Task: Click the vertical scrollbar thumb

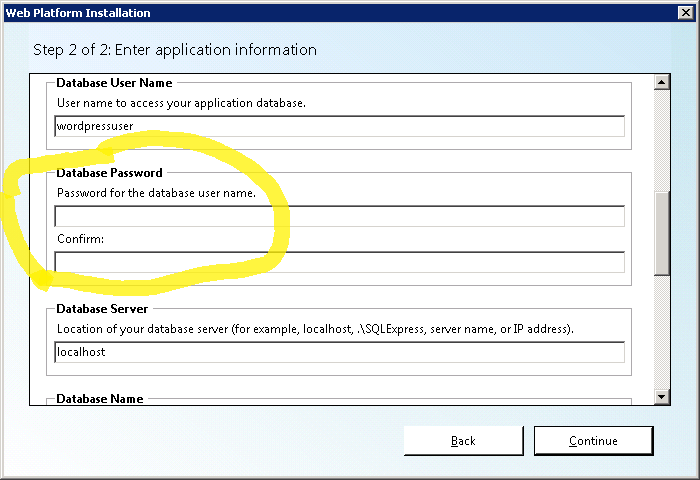Action: click(662, 234)
